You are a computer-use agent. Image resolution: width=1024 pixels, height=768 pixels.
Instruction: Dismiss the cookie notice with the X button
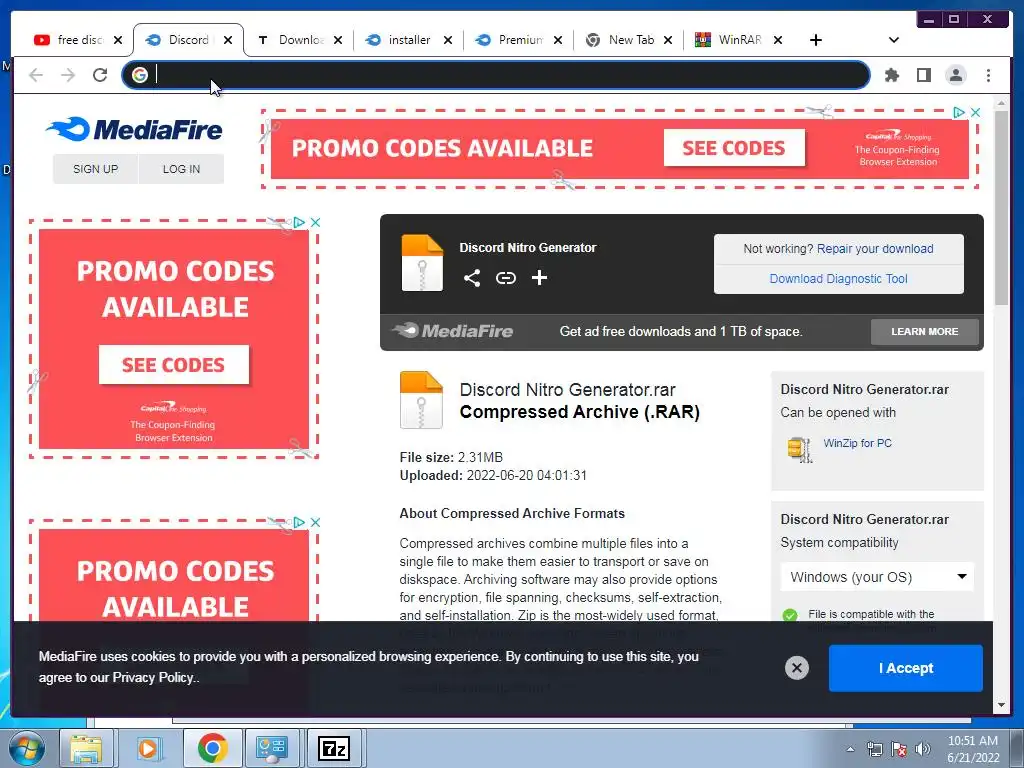pos(797,667)
